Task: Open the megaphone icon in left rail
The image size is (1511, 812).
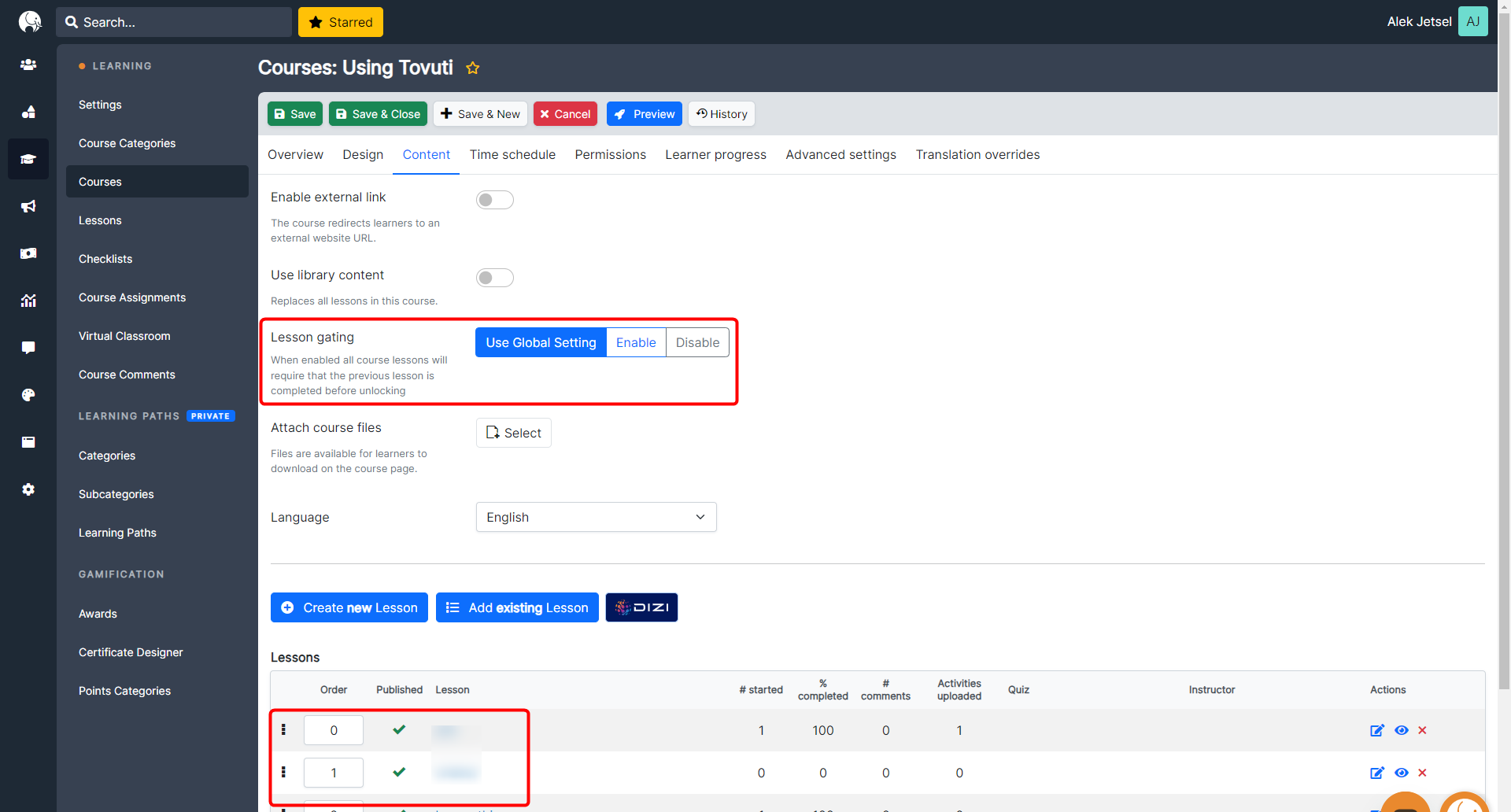Action: [28, 206]
